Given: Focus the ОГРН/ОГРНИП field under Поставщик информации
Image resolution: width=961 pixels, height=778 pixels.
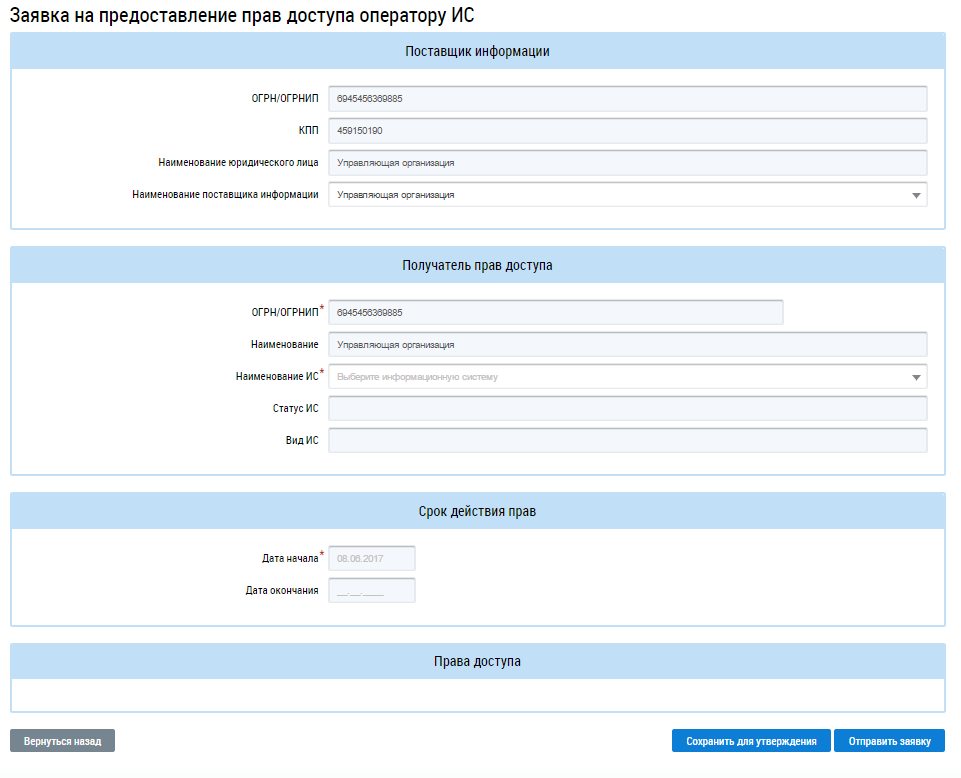Looking at the screenshot, I should [627, 99].
